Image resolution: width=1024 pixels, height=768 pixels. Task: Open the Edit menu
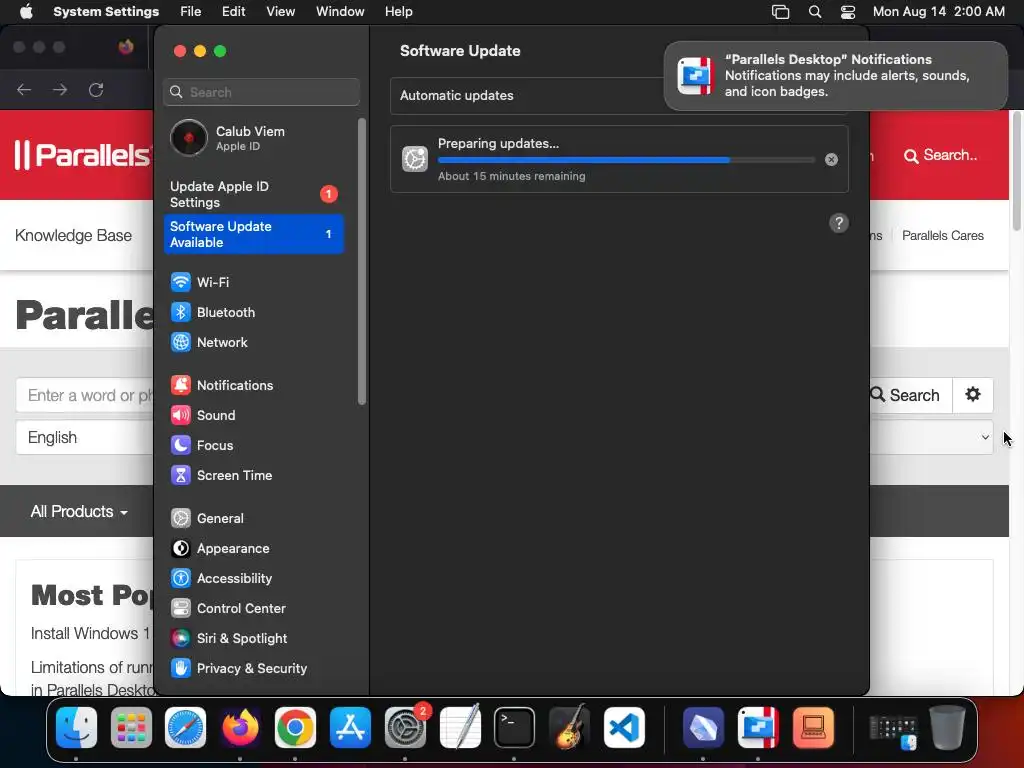233,12
